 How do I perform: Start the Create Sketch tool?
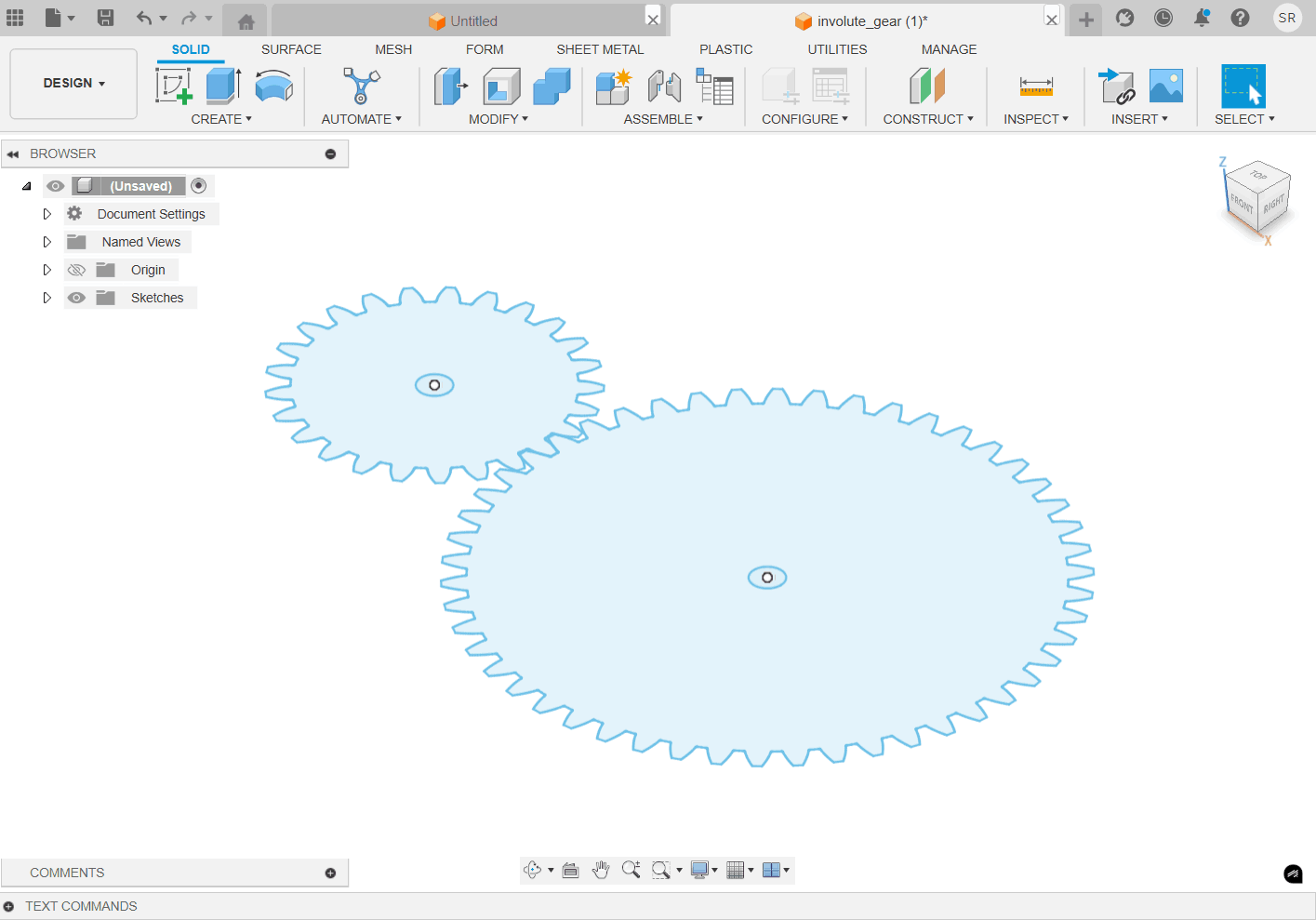174,87
